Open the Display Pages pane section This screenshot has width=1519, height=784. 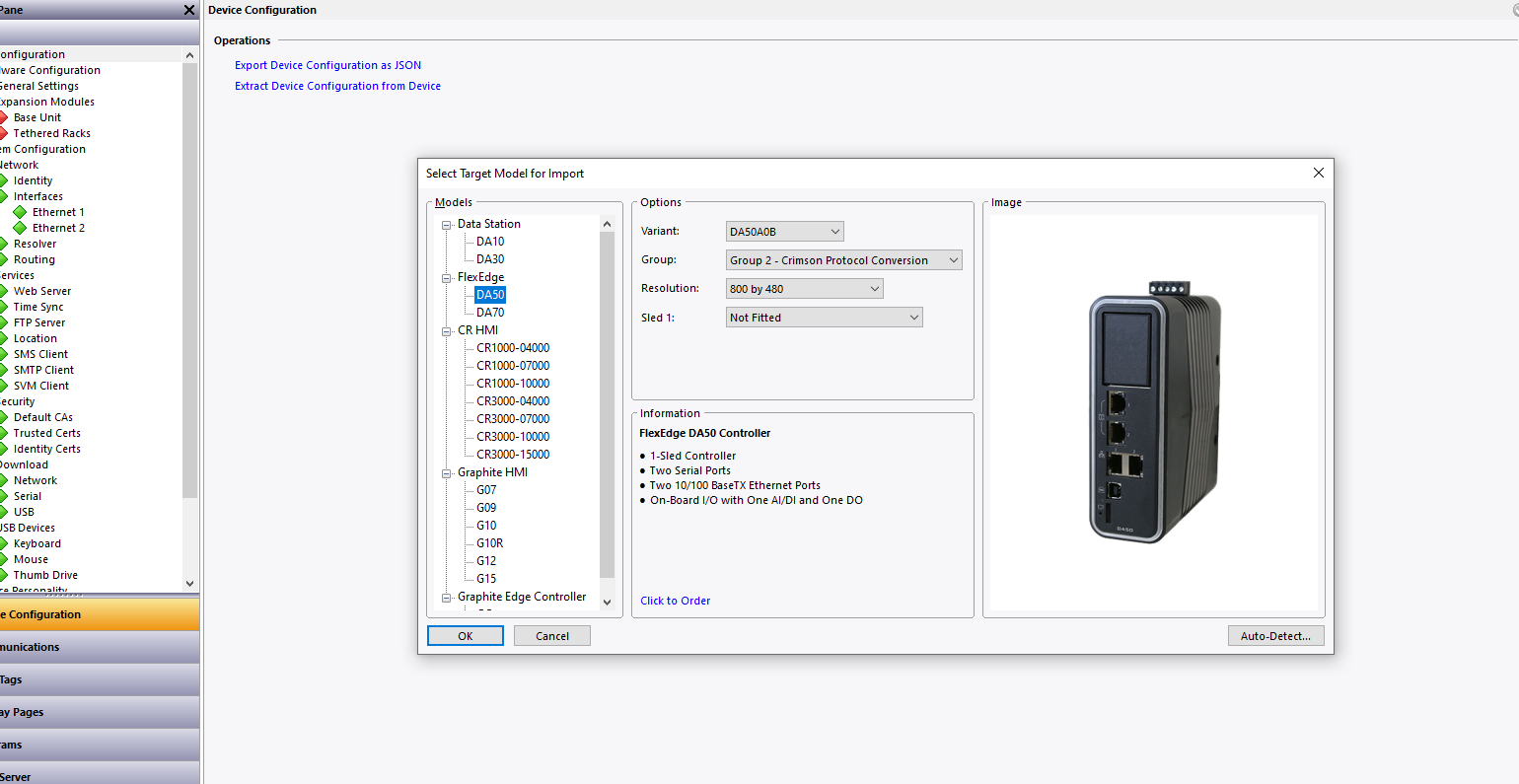[x=99, y=712]
